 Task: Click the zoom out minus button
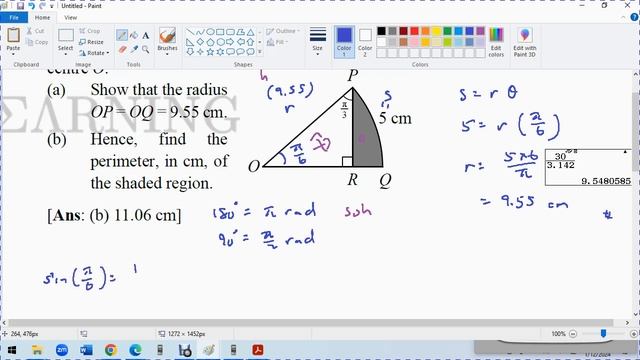tap(573, 333)
